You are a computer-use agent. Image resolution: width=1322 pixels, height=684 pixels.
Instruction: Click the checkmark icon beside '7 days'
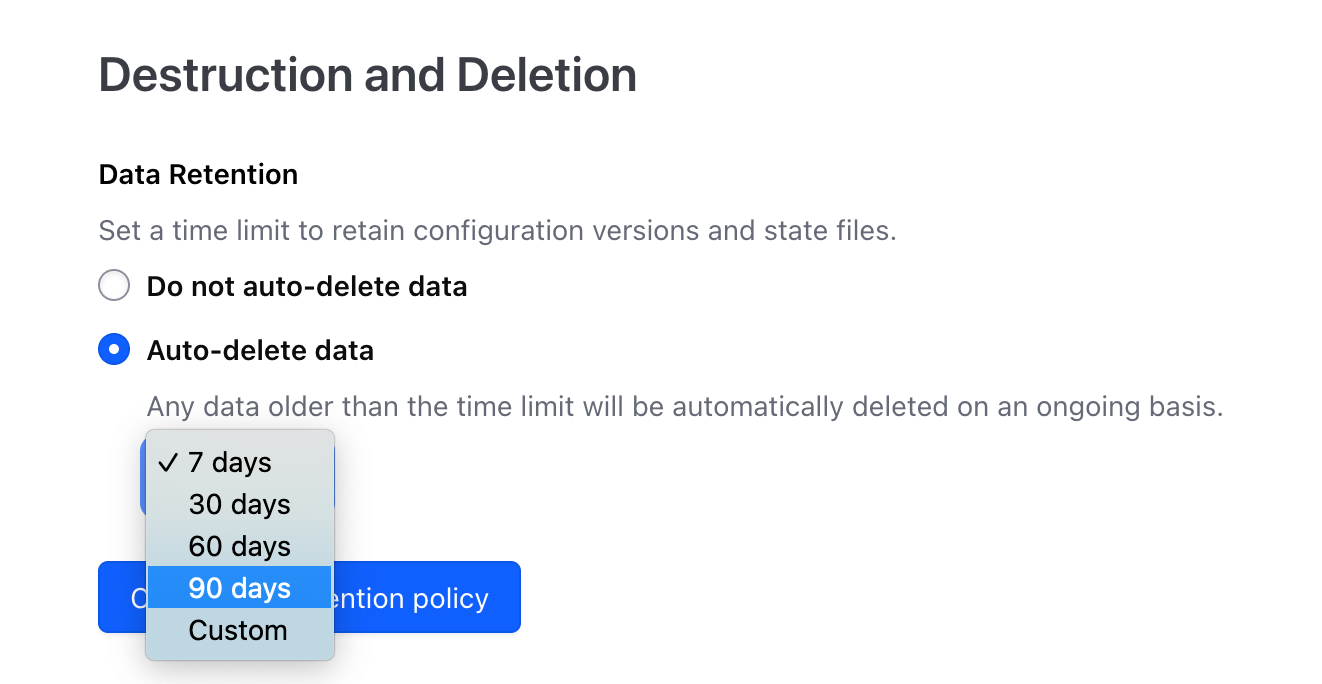coord(168,462)
